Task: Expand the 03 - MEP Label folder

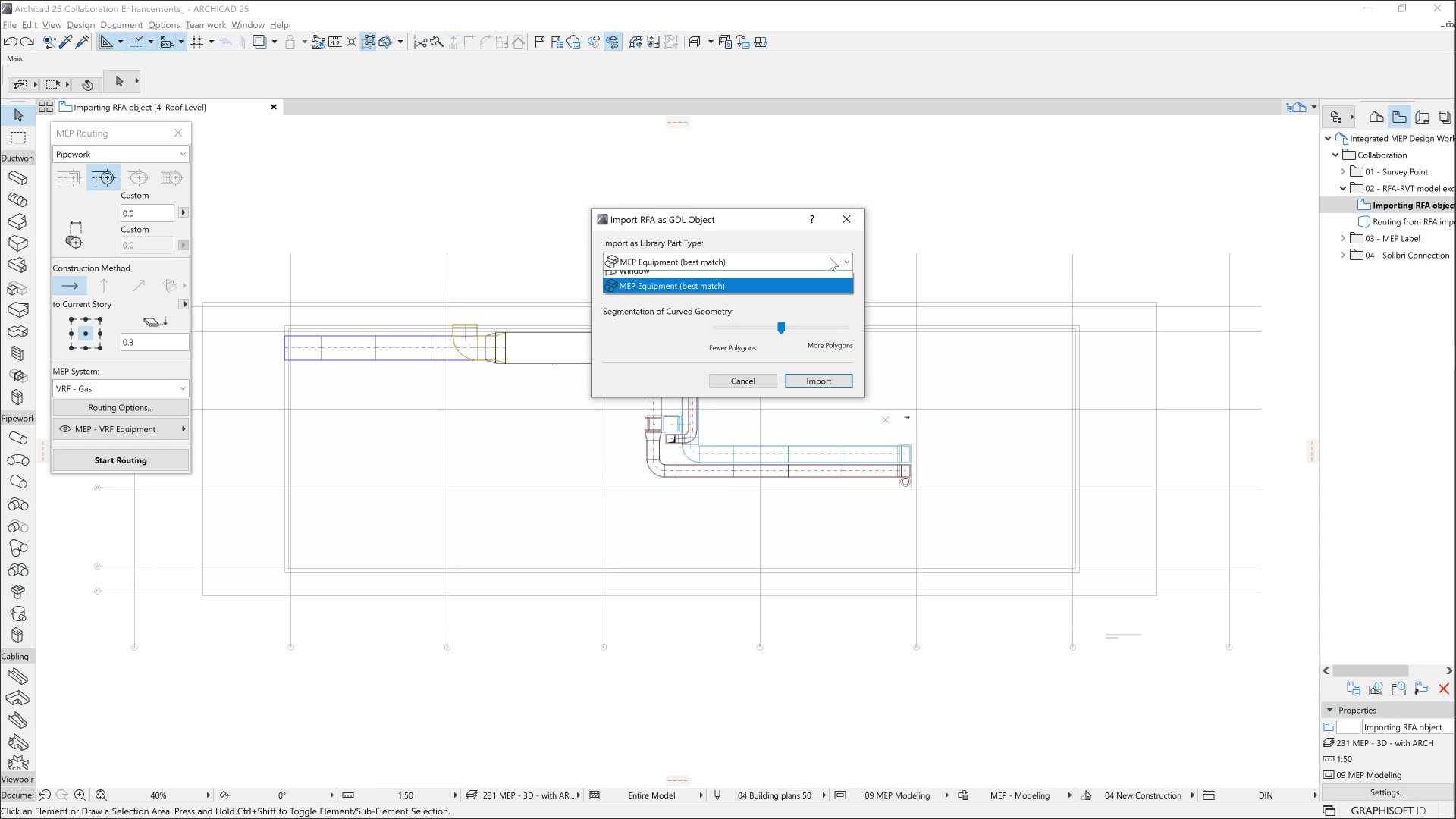Action: 1343,238
